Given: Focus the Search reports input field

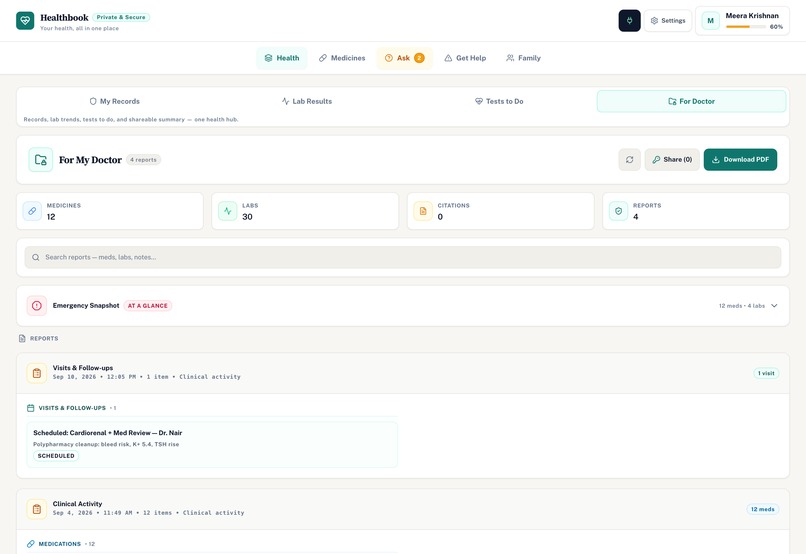Looking at the screenshot, I should pyautogui.click(x=403, y=257).
